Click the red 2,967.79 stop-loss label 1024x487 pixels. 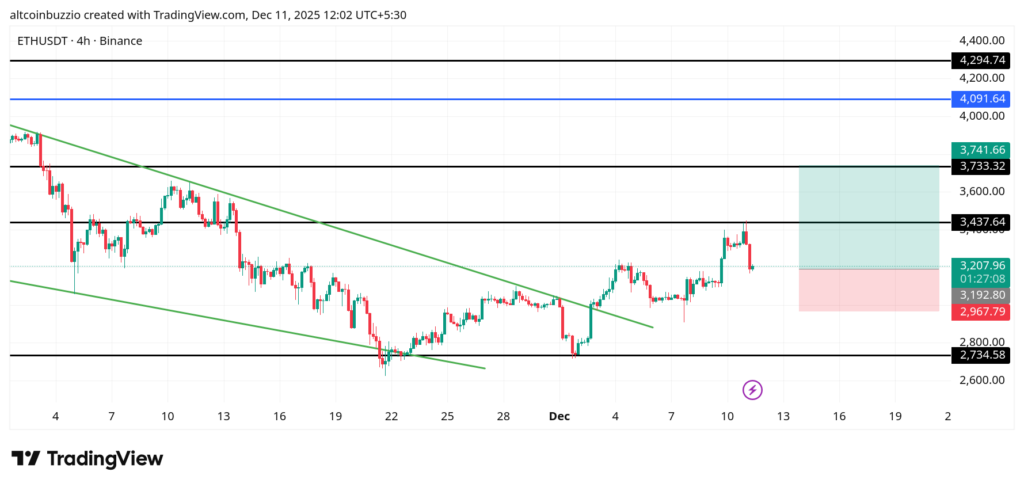[x=980, y=312]
